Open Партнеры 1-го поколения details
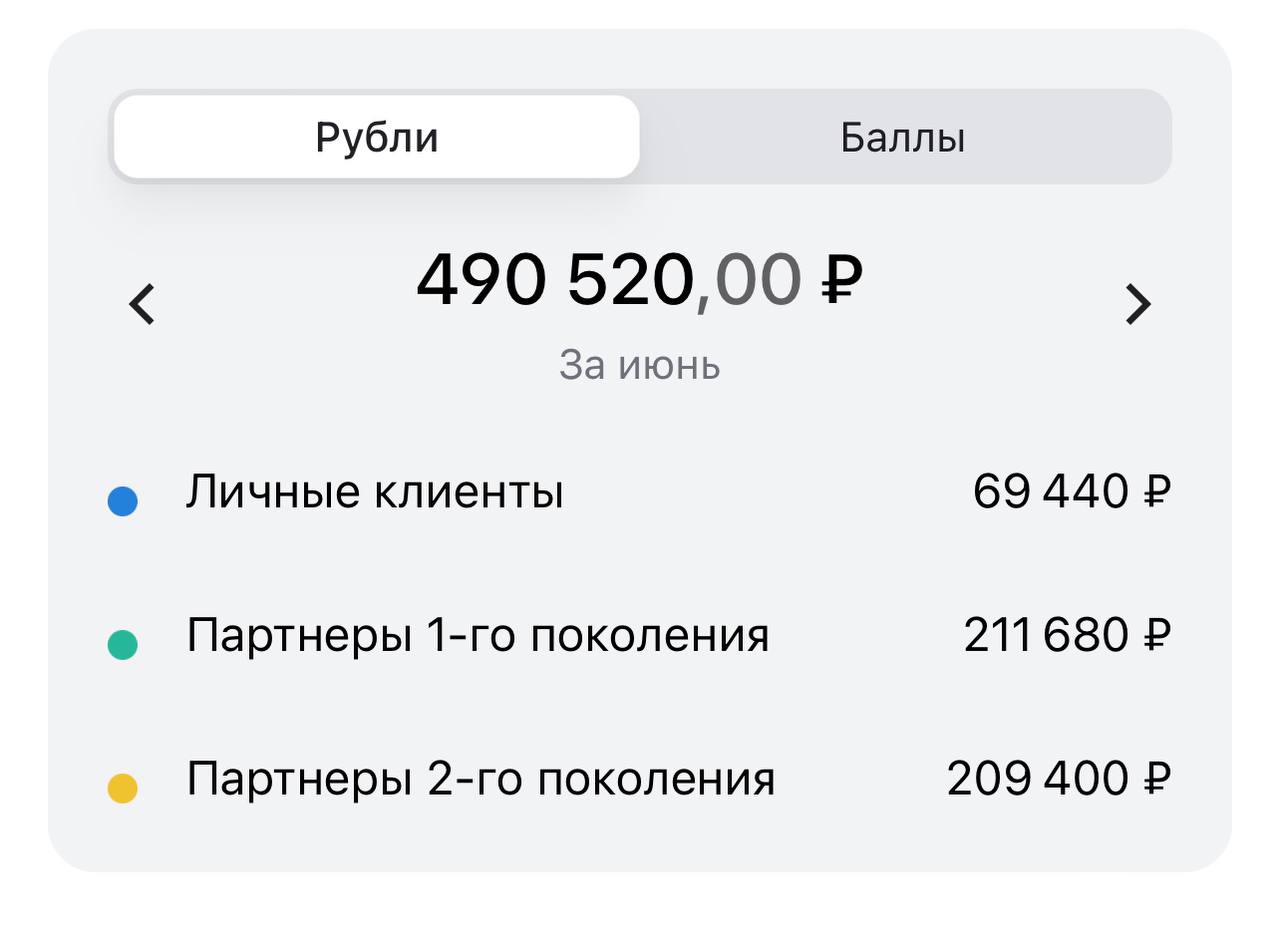Viewport: 1280px width, 950px height. tap(478, 636)
